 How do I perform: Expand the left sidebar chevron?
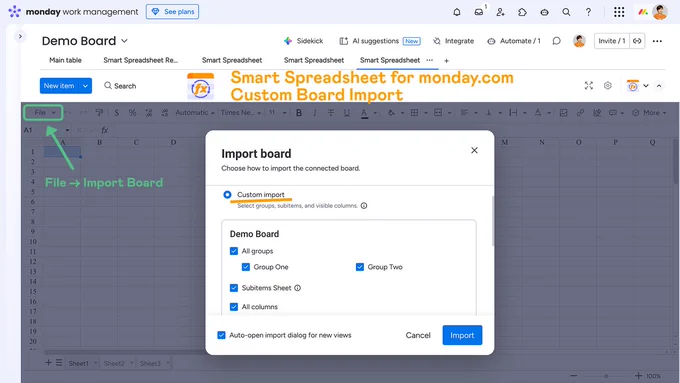point(20,36)
